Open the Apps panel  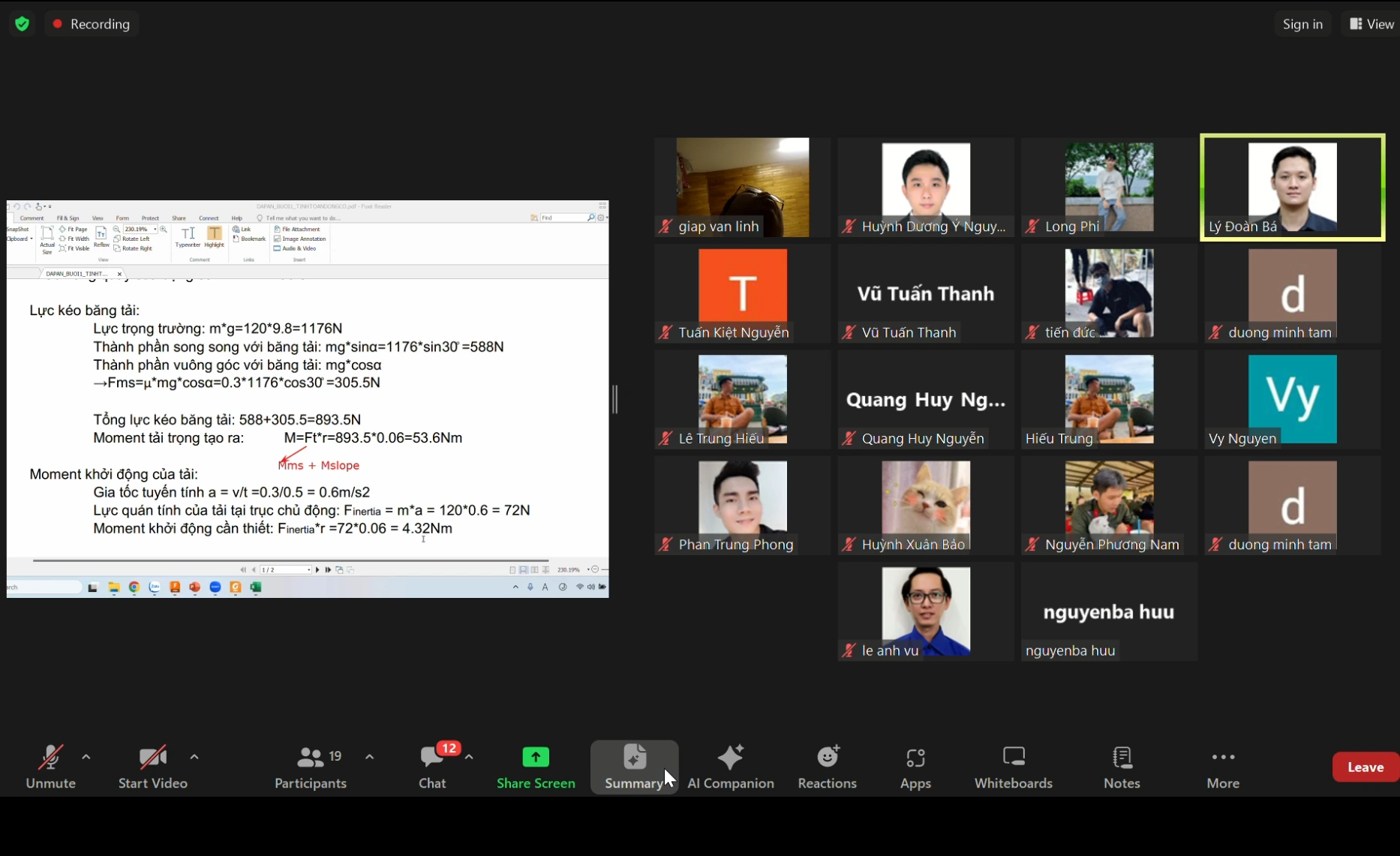[x=915, y=767]
